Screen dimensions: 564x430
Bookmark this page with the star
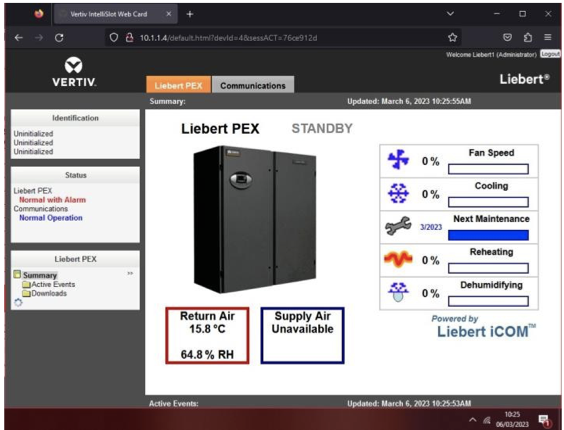coord(452,37)
